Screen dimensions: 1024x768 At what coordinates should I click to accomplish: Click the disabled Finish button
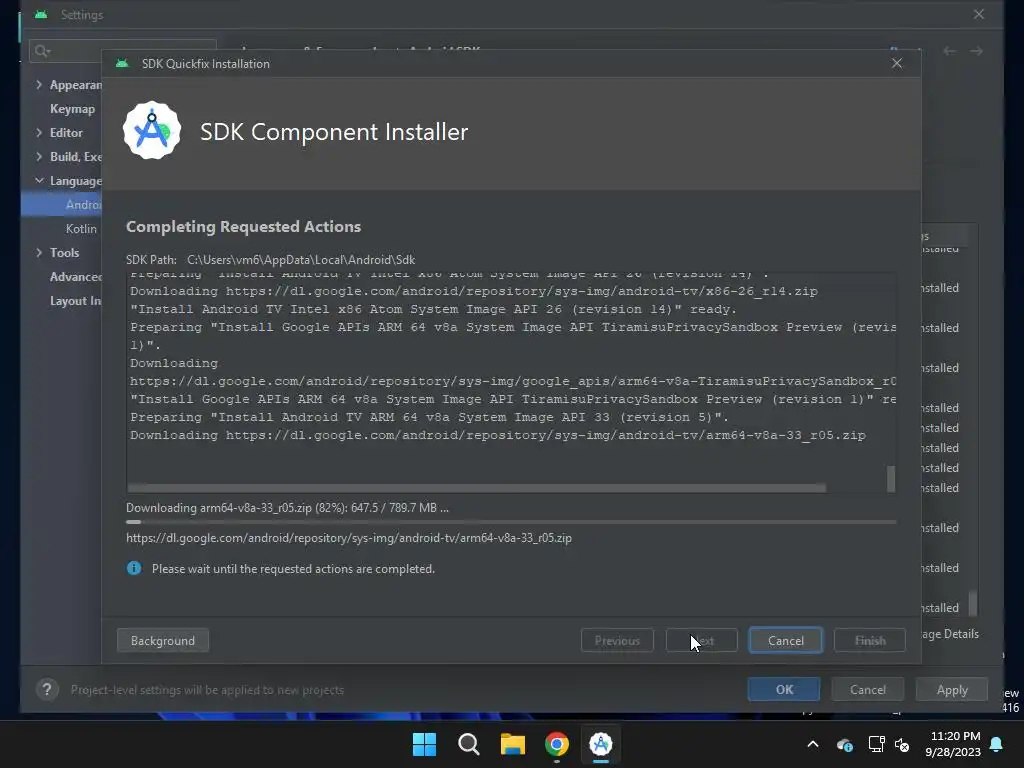click(870, 641)
